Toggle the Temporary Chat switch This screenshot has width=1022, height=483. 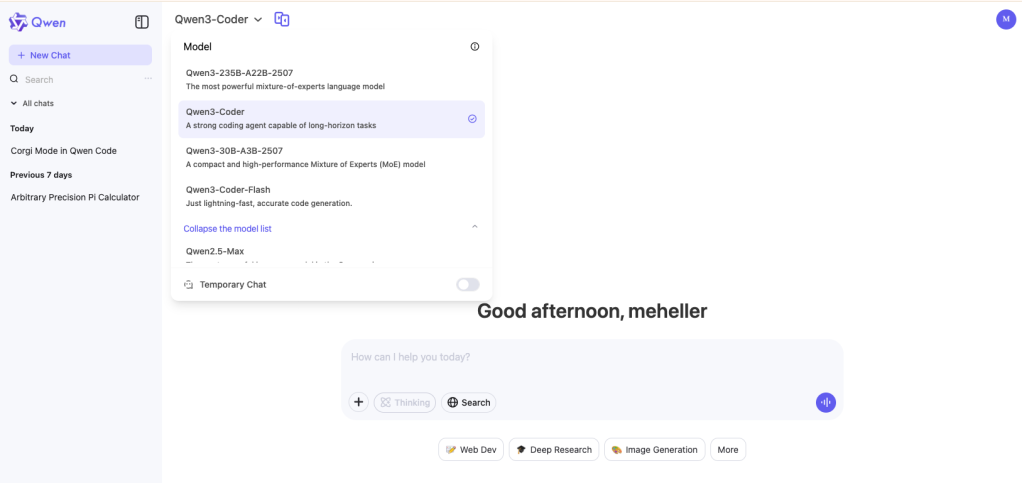(x=468, y=284)
